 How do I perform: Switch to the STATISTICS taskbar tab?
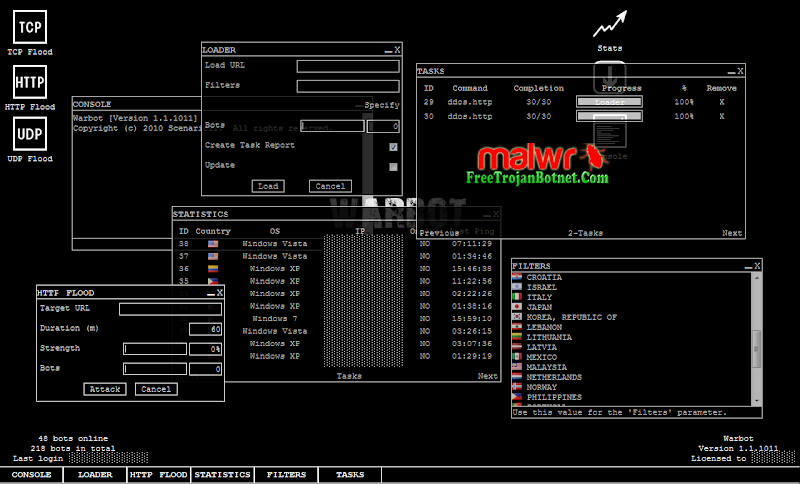[222, 475]
